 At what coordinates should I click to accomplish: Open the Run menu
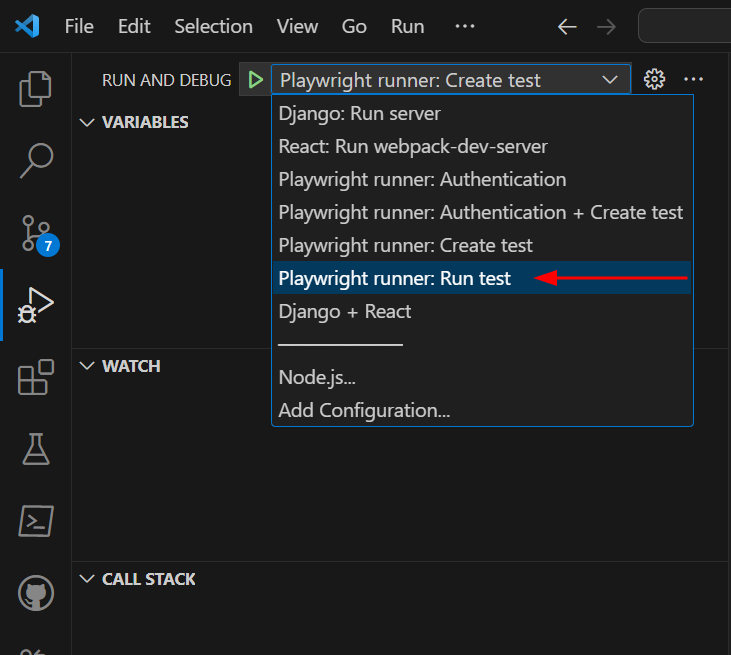(407, 27)
